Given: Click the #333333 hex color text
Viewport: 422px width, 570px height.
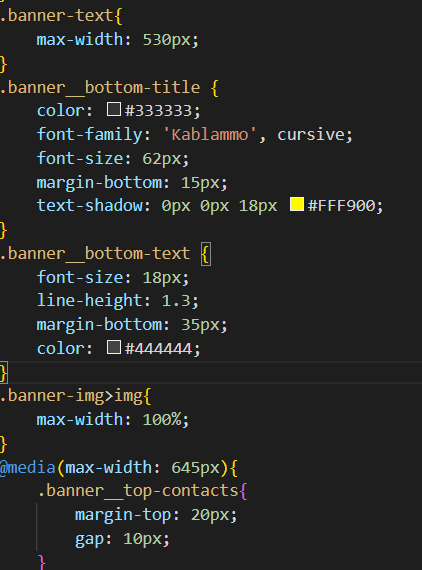Looking at the screenshot, I should click(x=158, y=111).
